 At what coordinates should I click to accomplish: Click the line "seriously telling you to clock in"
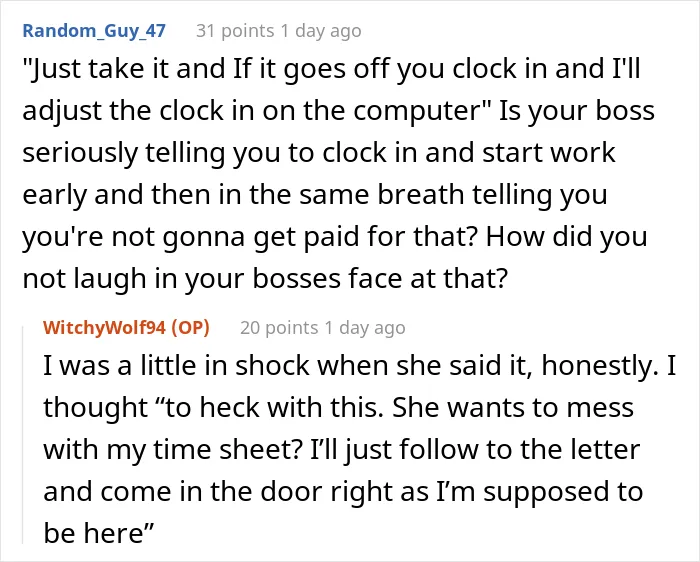319,153
